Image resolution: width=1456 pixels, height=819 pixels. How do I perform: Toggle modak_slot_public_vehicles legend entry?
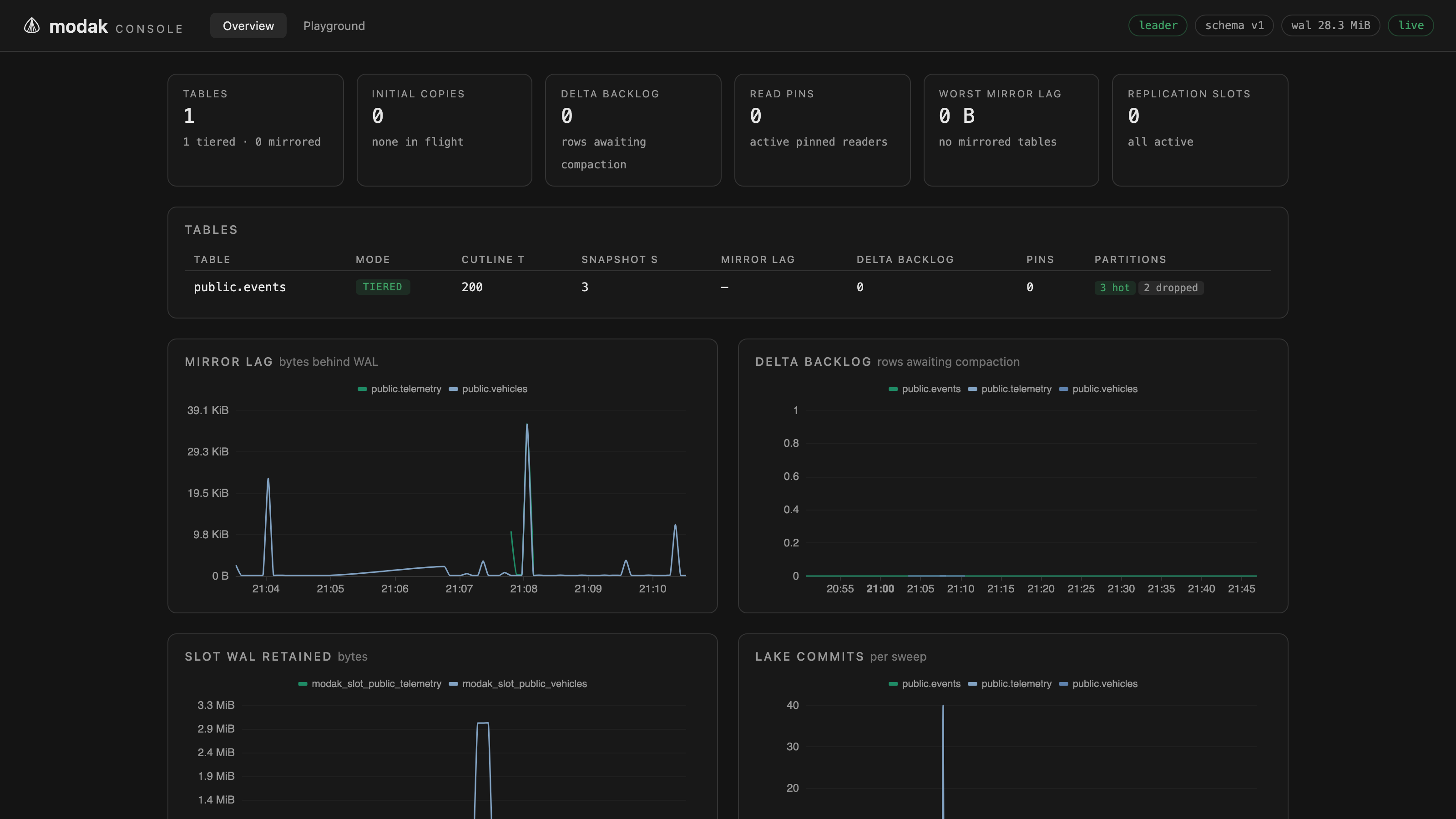point(518,684)
